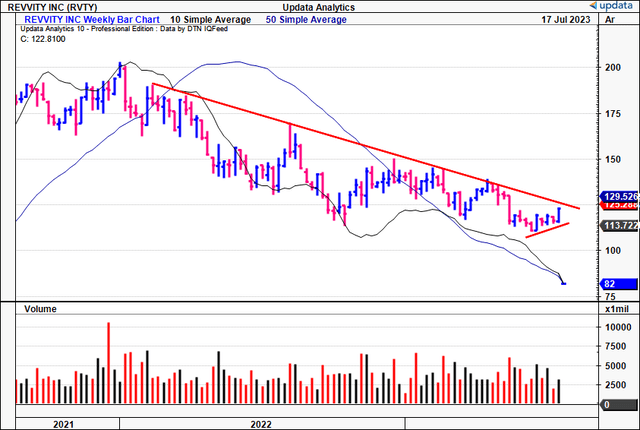
Task: Click the 129.526 price tag
Action: [x=619, y=196]
